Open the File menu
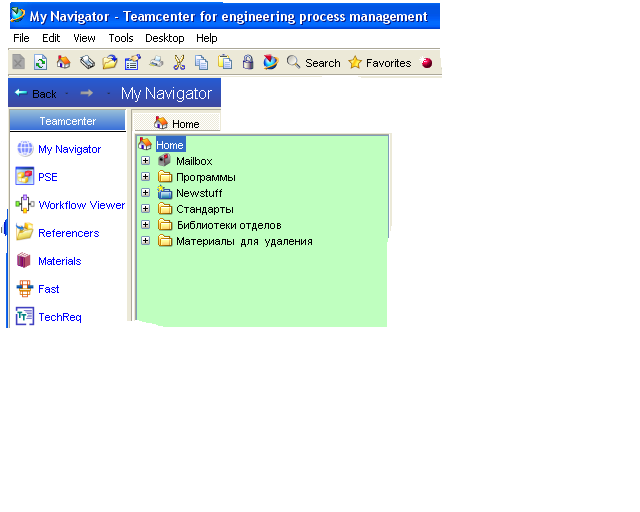Viewport: 640px width, 512px height. point(21,38)
